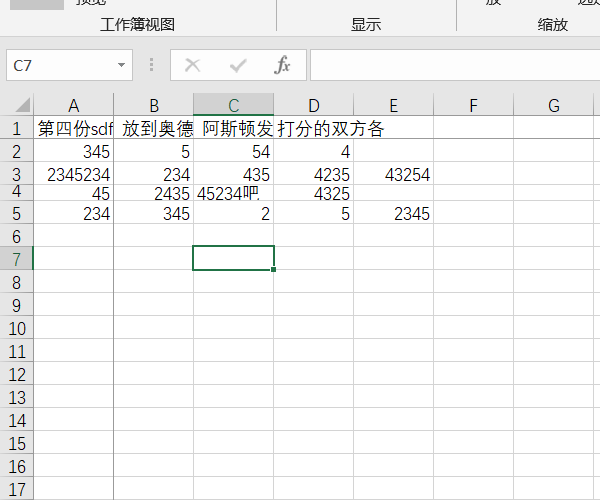Select row 17 header
Image resolution: width=600 pixels, height=500 pixels.
(16, 489)
